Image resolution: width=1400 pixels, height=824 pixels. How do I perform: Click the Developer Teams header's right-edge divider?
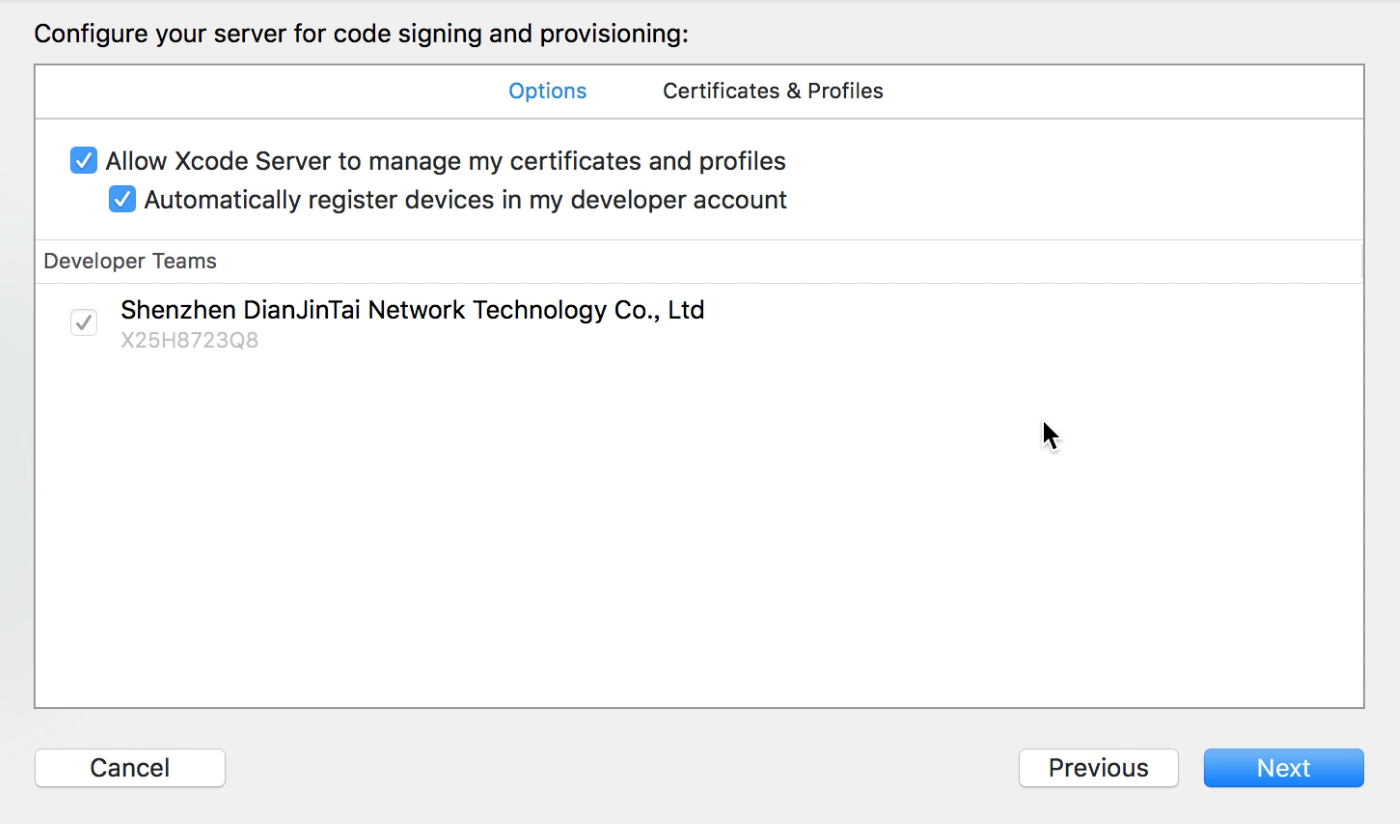tap(1361, 261)
